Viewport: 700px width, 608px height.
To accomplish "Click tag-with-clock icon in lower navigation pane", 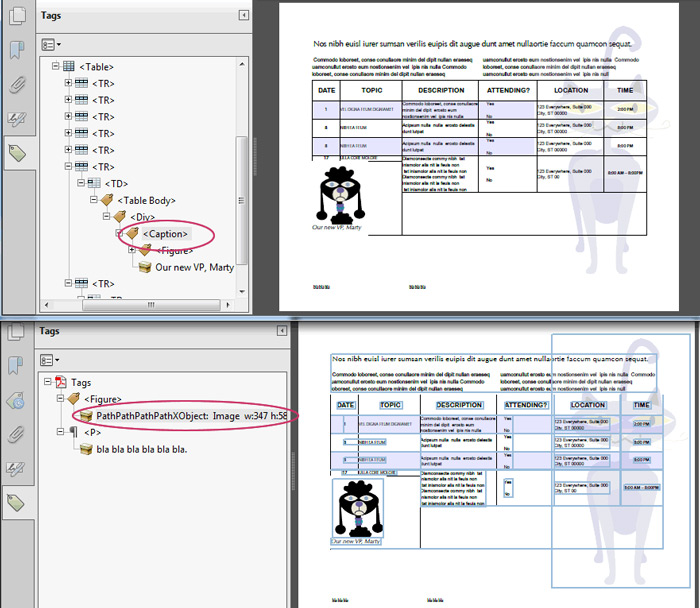I will tap(16, 401).
